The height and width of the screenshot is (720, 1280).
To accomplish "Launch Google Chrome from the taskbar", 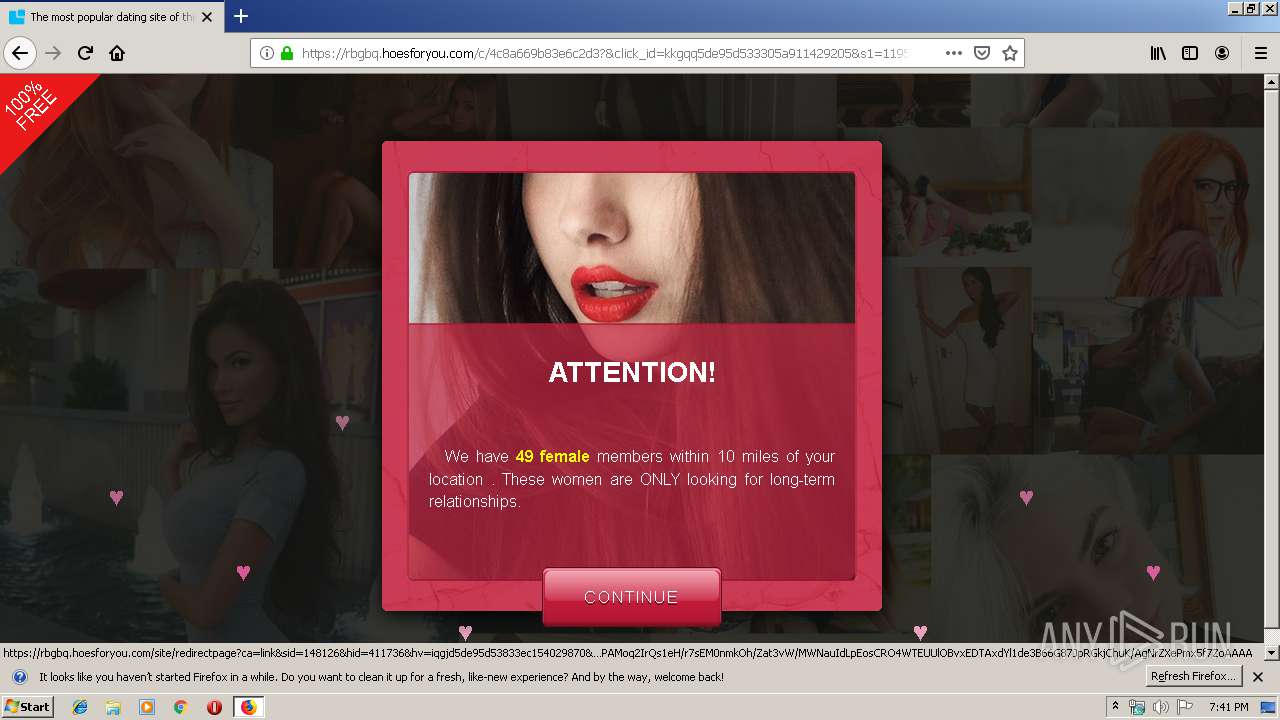I will tap(180, 707).
